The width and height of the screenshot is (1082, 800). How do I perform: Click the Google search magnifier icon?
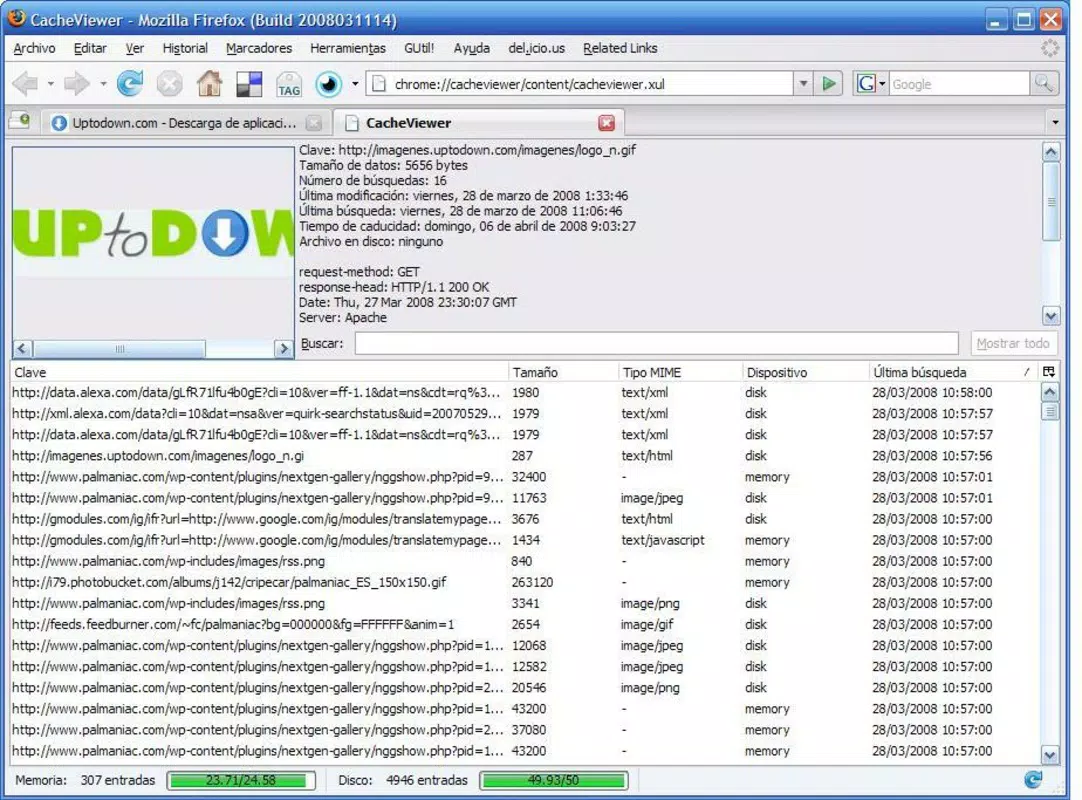[1044, 84]
